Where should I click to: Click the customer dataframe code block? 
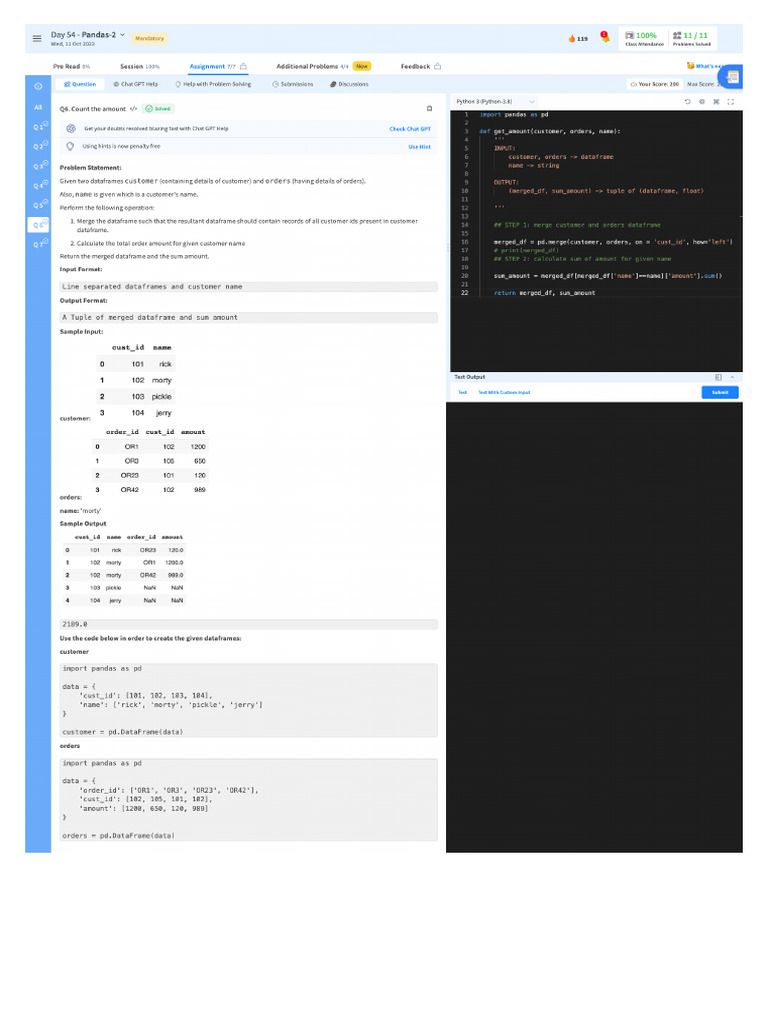[248, 700]
